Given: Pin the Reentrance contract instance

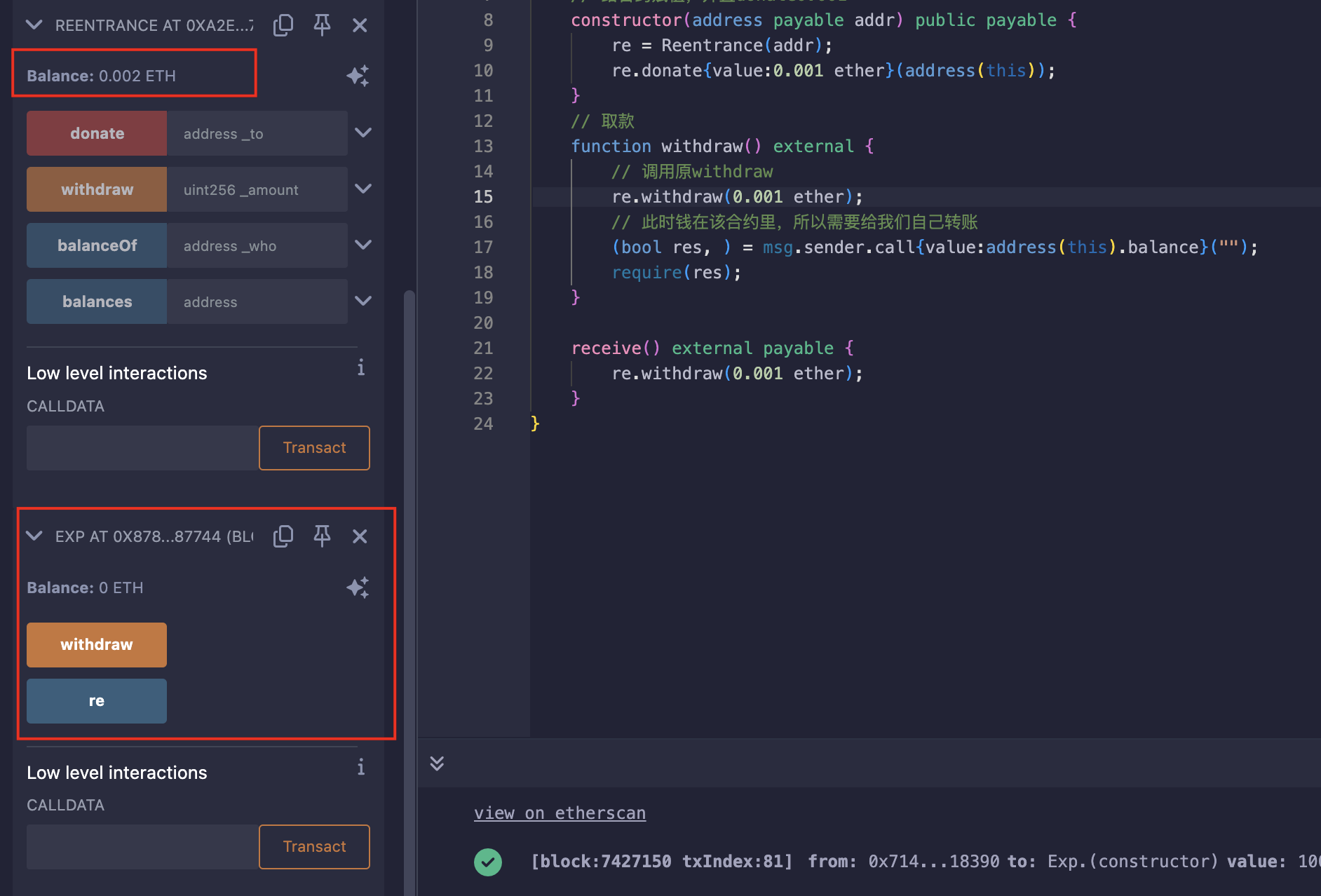Looking at the screenshot, I should (322, 25).
